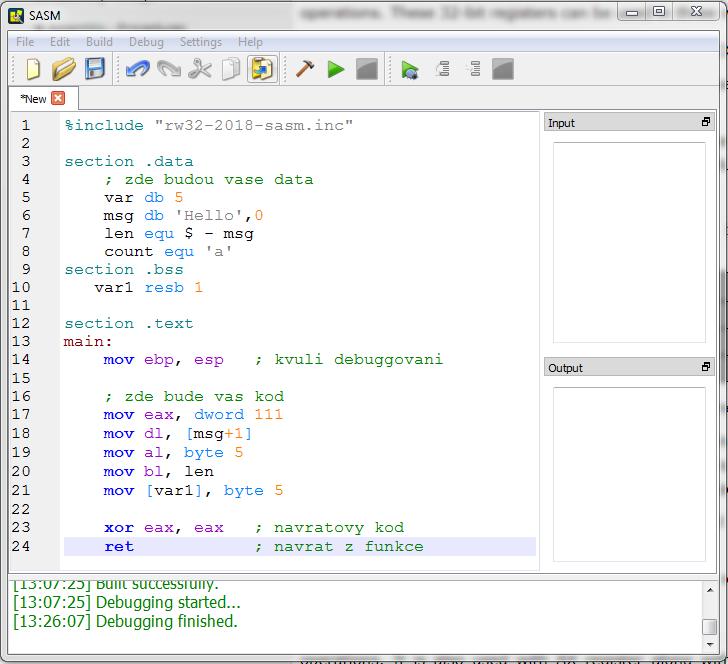
Task: Redo the edit with the gray arrow
Action: point(169,70)
